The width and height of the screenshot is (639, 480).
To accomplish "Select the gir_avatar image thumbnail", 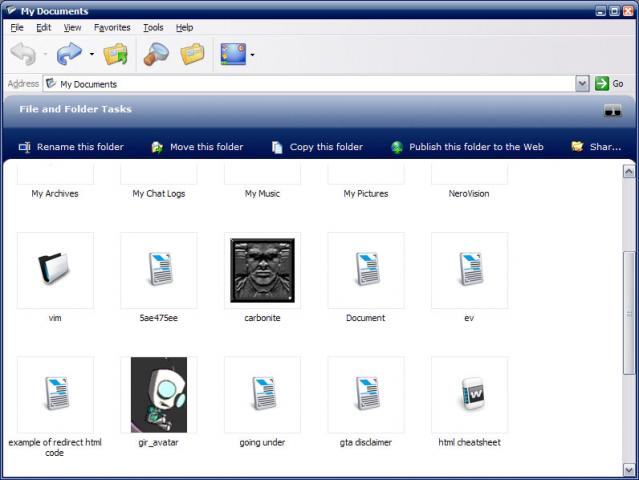I will [x=159, y=395].
